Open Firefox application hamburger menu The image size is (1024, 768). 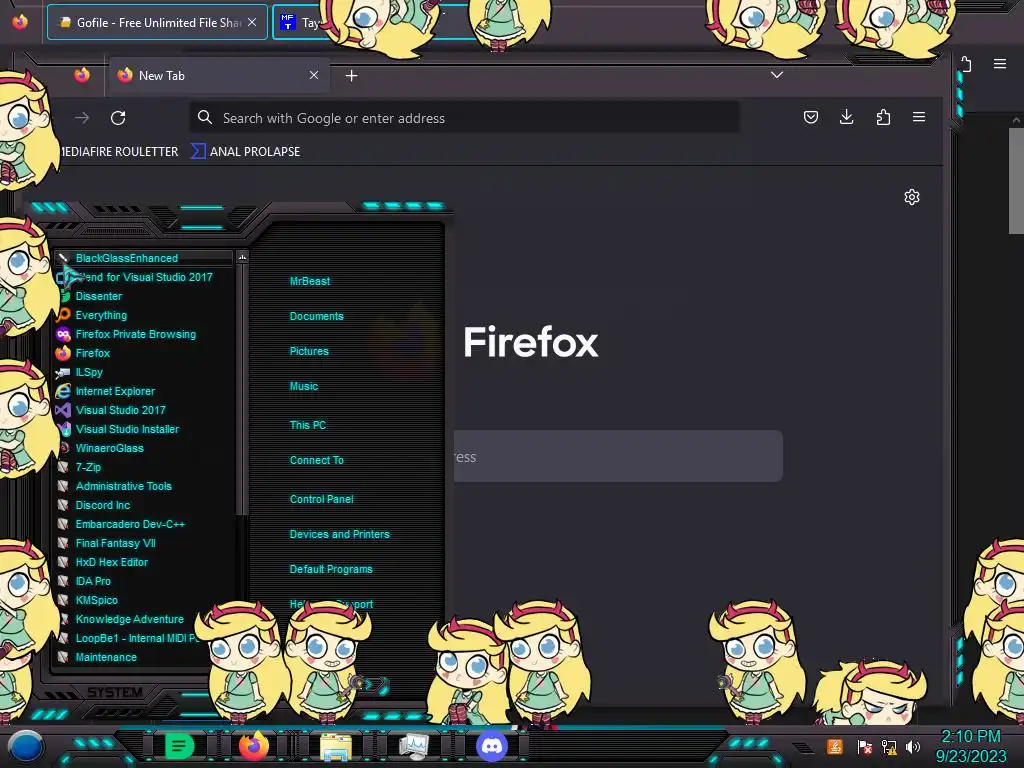919,117
